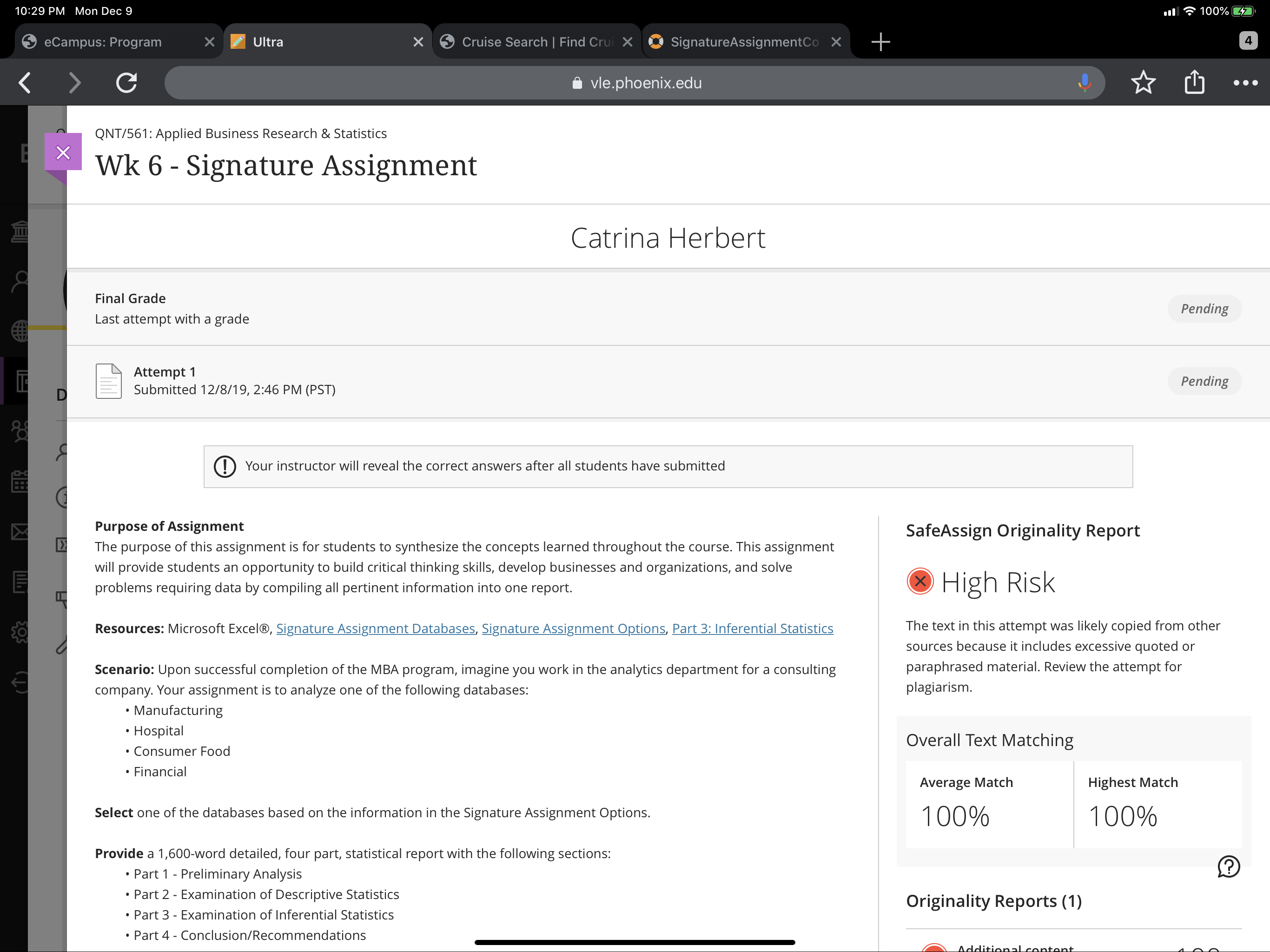Click the Wi-Fi icon in status bar

pos(1189,11)
